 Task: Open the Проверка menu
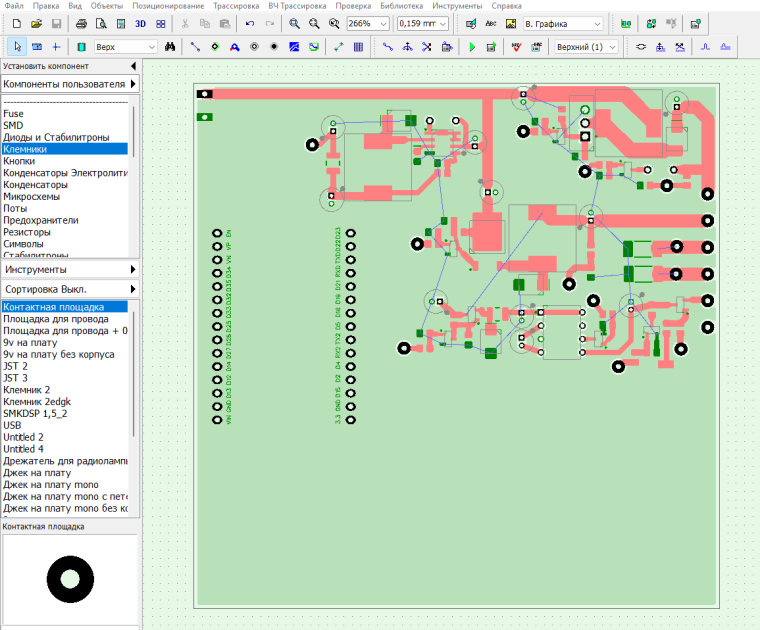tap(353, 6)
